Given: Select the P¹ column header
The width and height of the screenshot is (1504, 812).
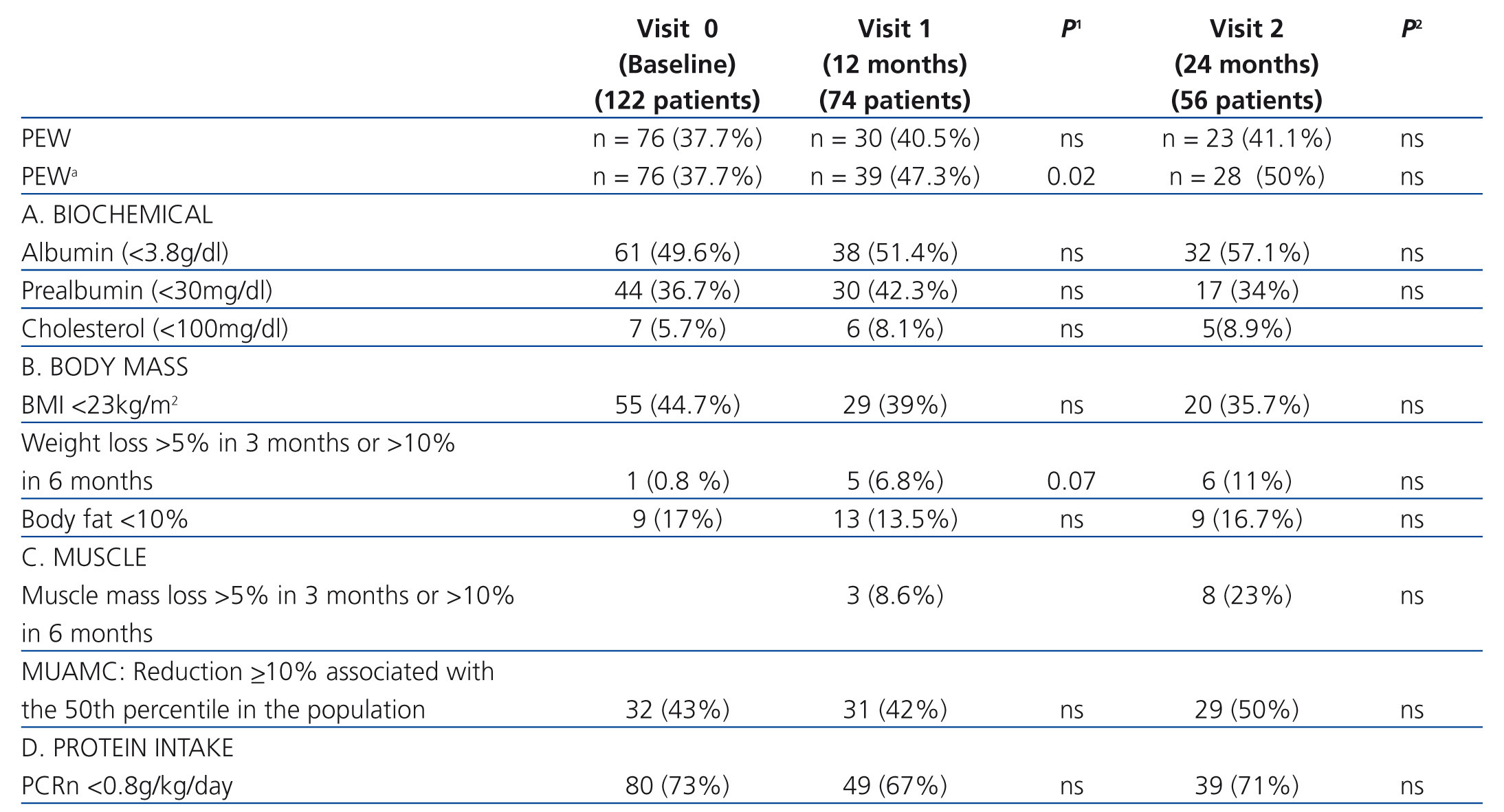Looking at the screenshot, I should [x=1071, y=29].
